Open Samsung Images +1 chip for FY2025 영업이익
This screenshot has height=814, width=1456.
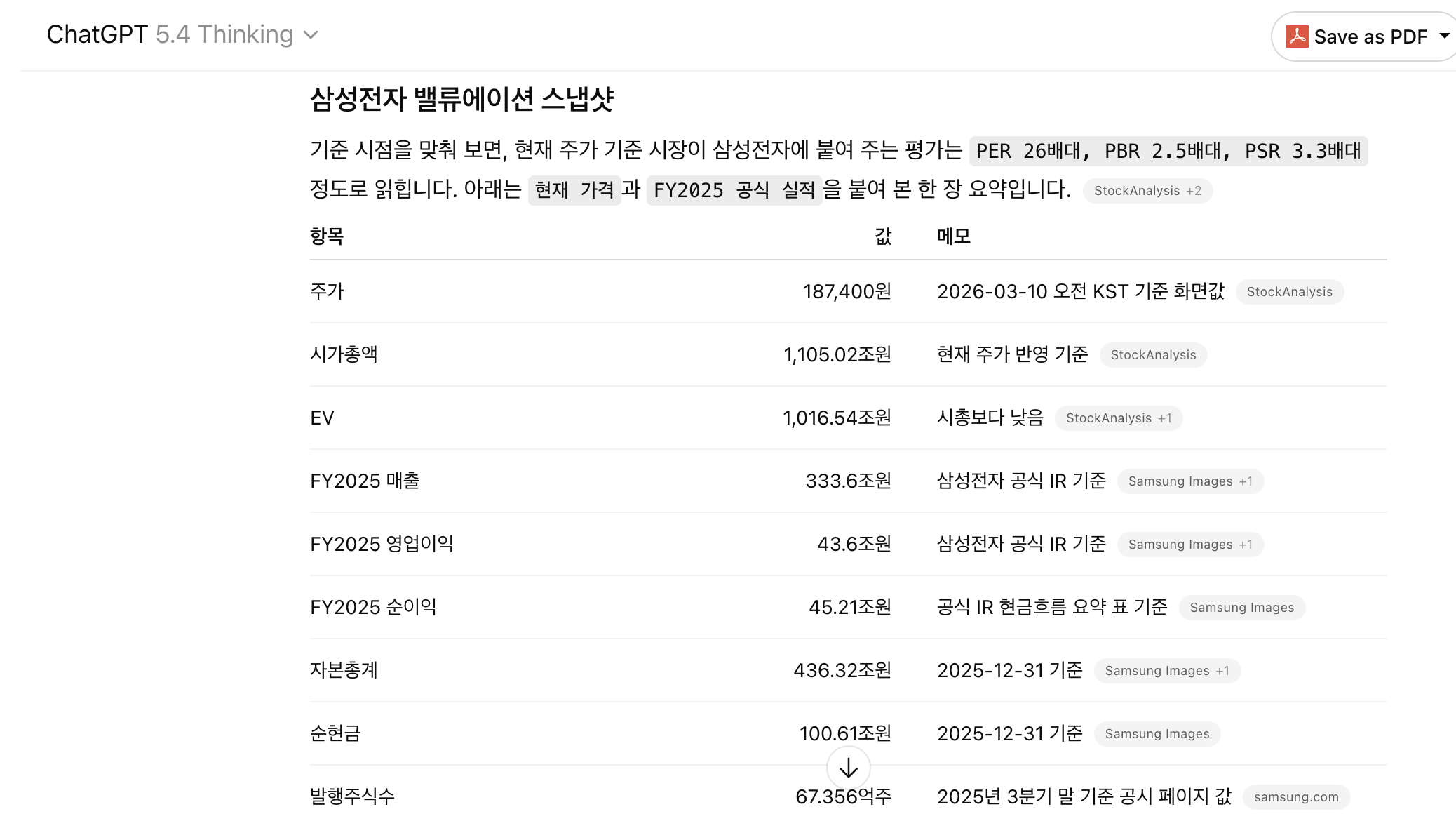(x=1189, y=545)
